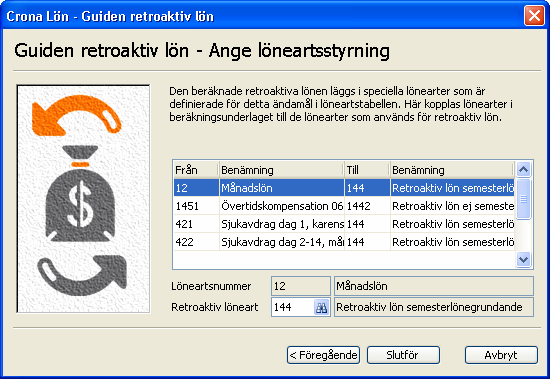Click the Till value 144 in Månadslön row
The image size is (550, 379).
[367, 188]
